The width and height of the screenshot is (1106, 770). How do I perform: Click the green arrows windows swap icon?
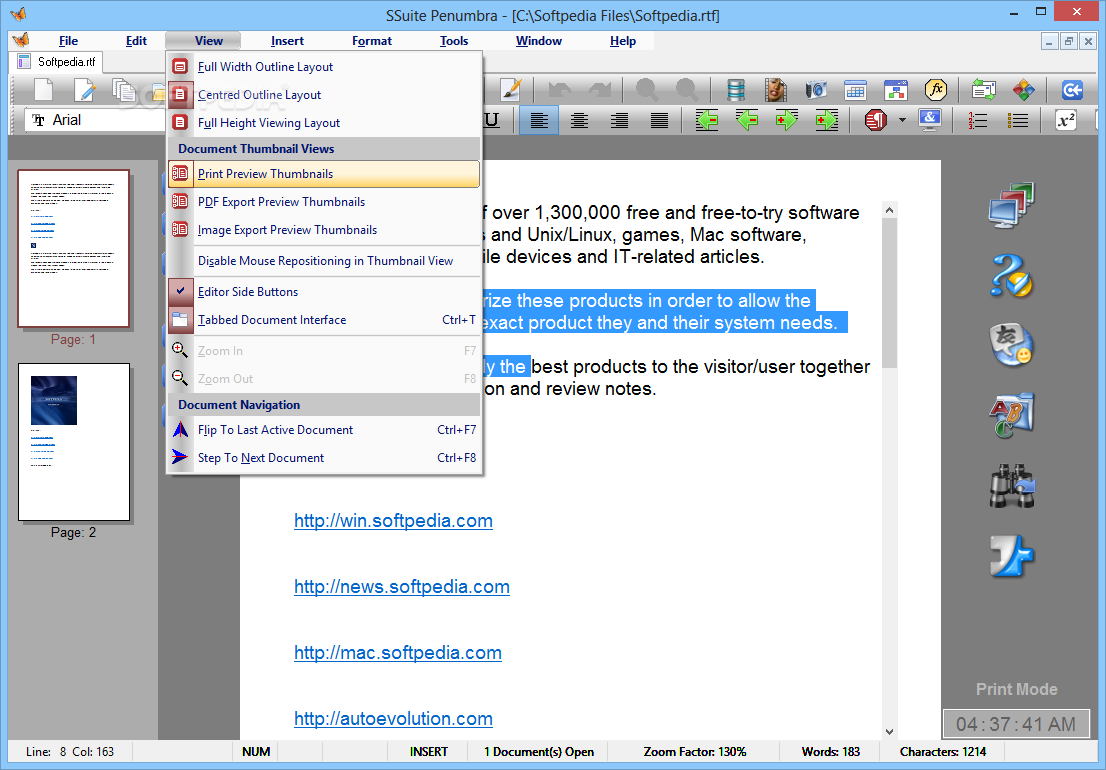click(x=983, y=90)
